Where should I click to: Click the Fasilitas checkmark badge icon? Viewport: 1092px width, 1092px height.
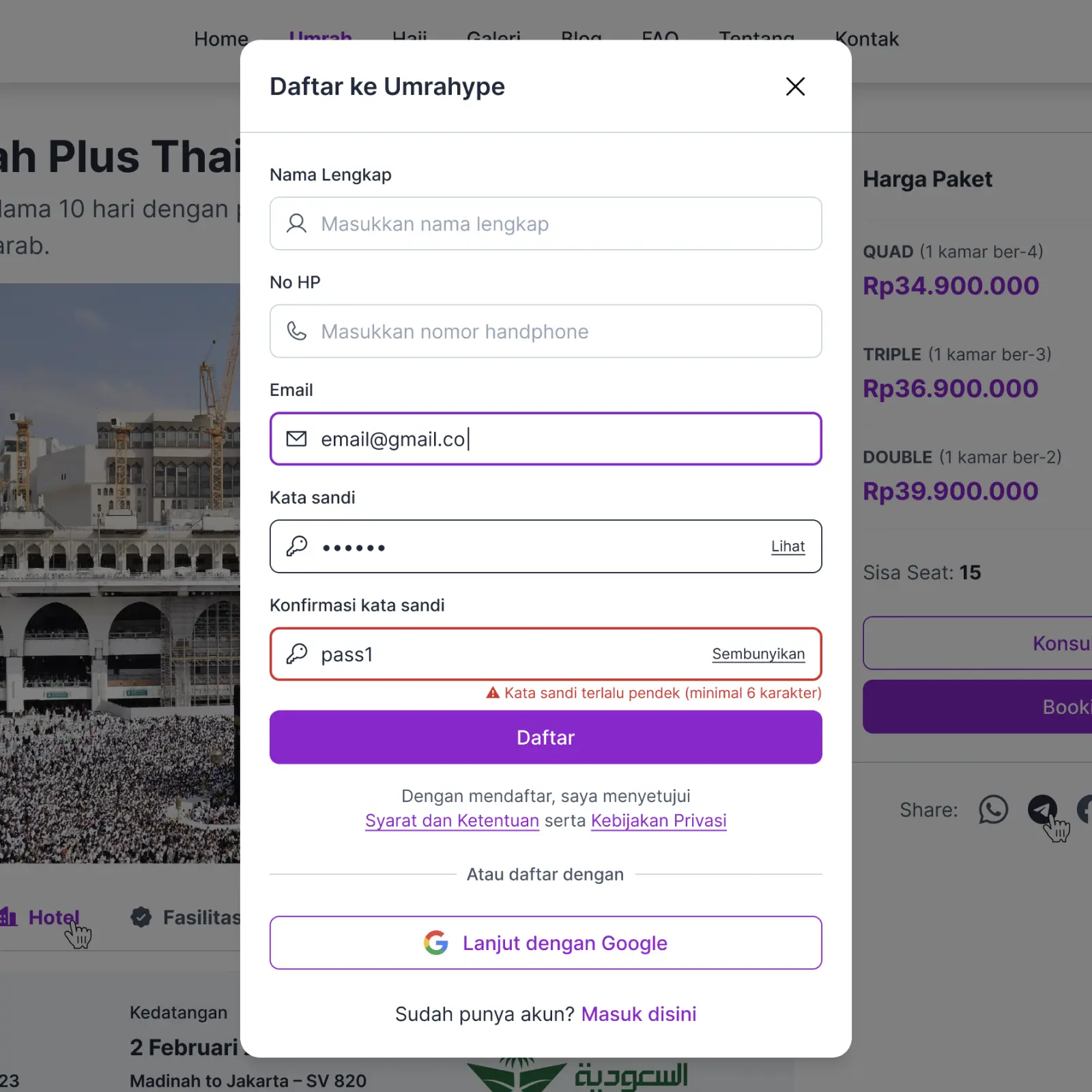(141, 917)
